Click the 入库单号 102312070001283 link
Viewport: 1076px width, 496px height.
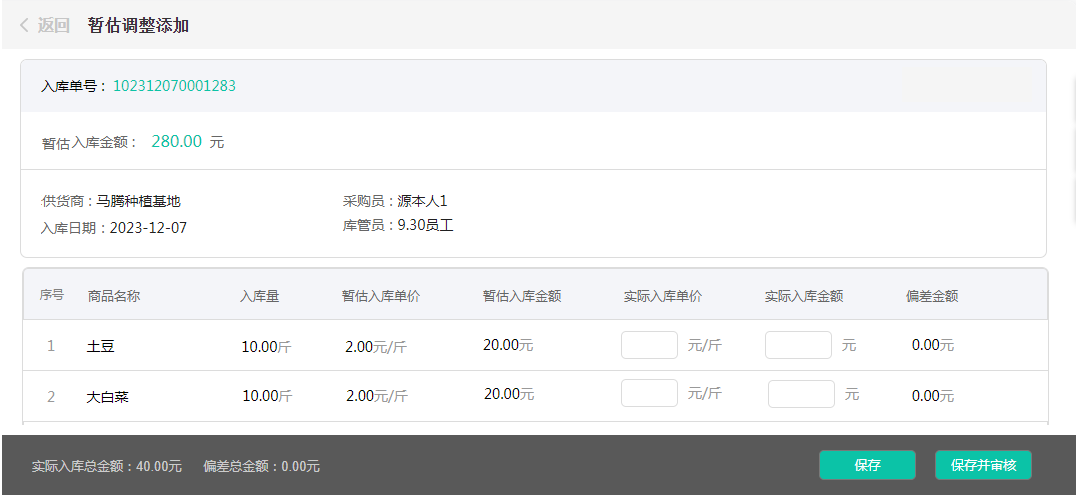174,86
